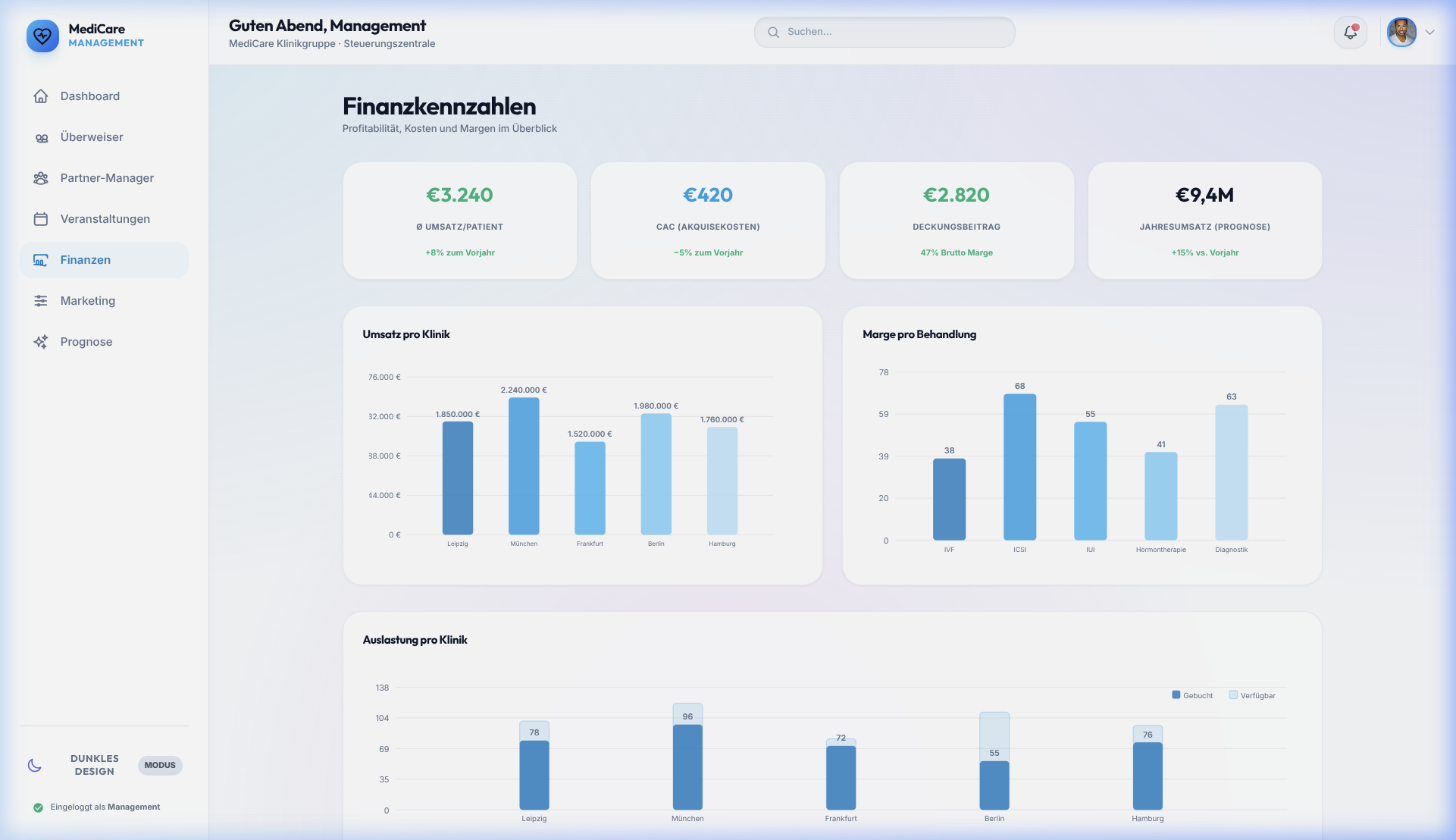
Task: Click Hamburg bar in Auslastung chart
Action: click(1148, 776)
